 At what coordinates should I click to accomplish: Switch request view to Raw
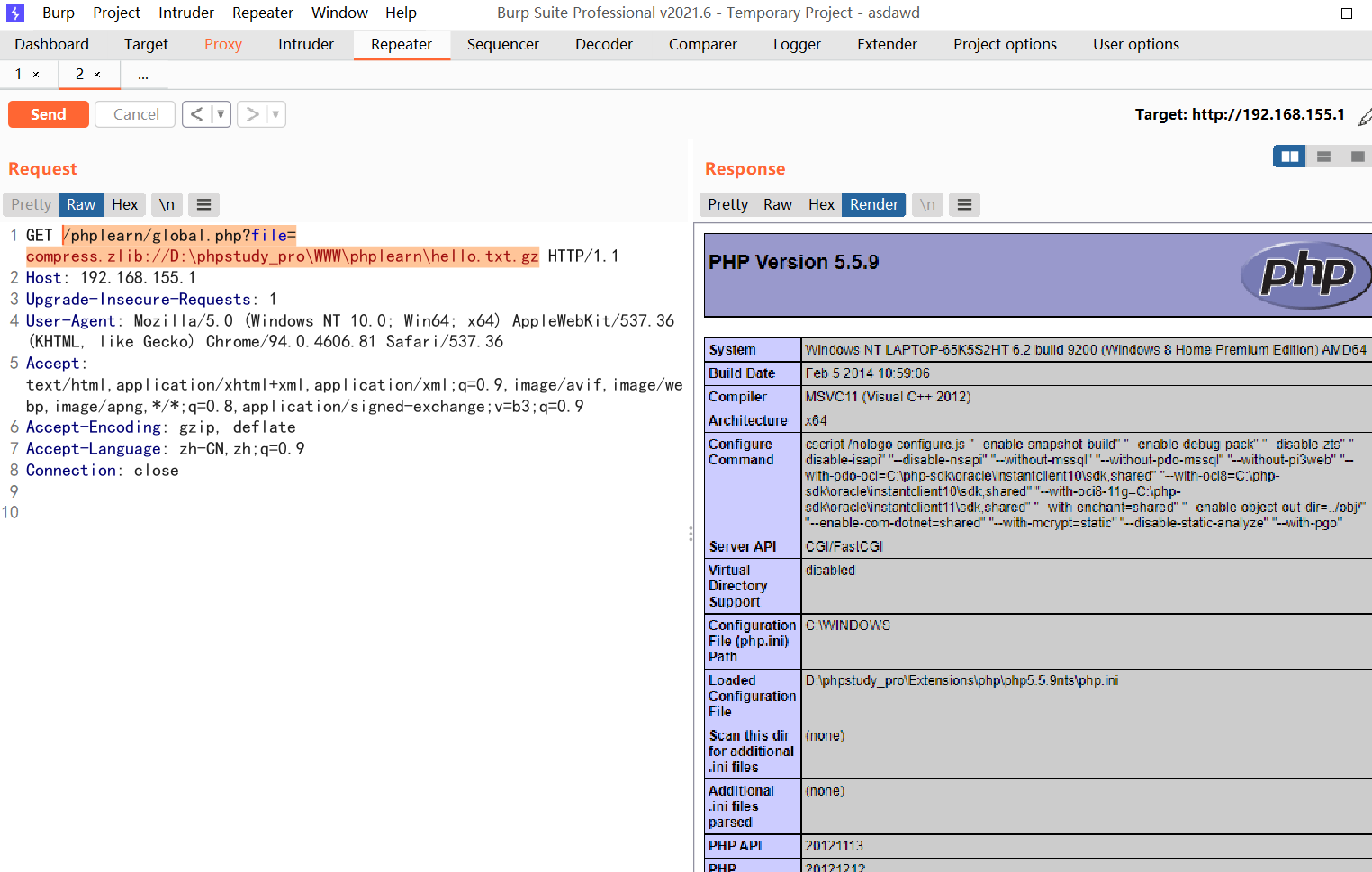tap(81, 205)
